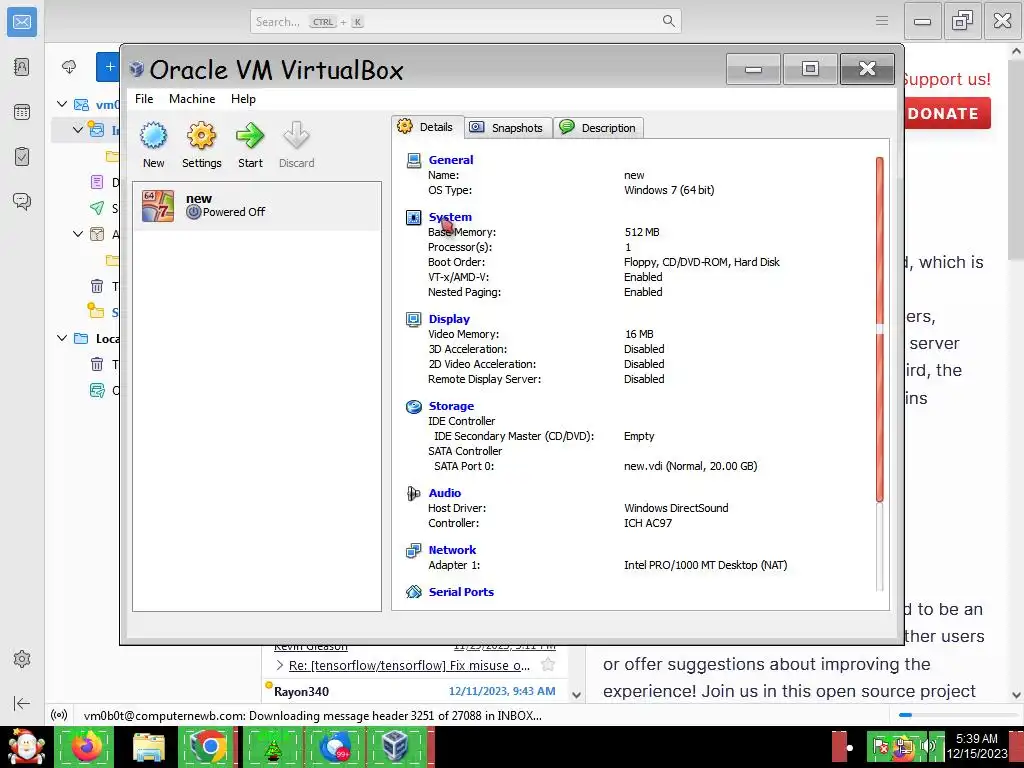The image size is (1024, 768).
Task: Open Thunderbird settings gear icon
Action: 22,659
